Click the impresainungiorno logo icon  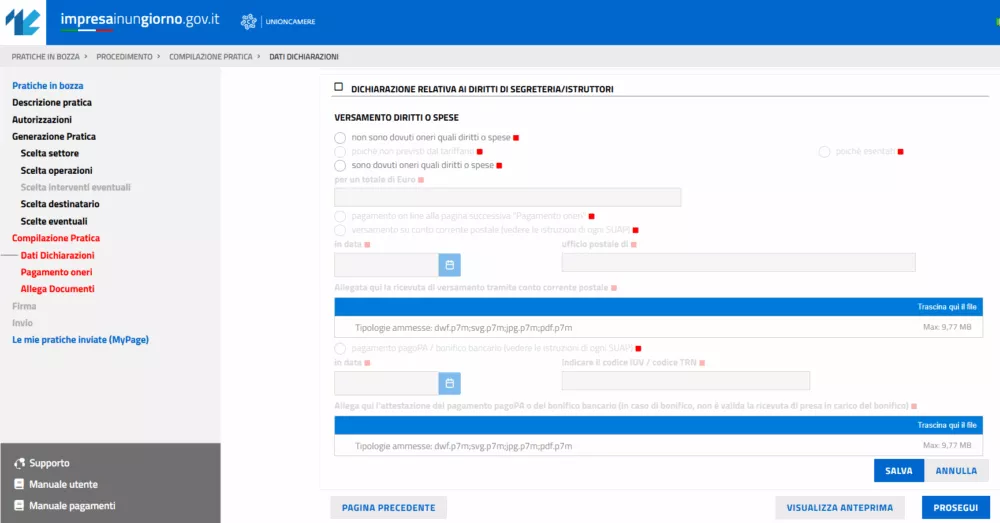[24, 22]
